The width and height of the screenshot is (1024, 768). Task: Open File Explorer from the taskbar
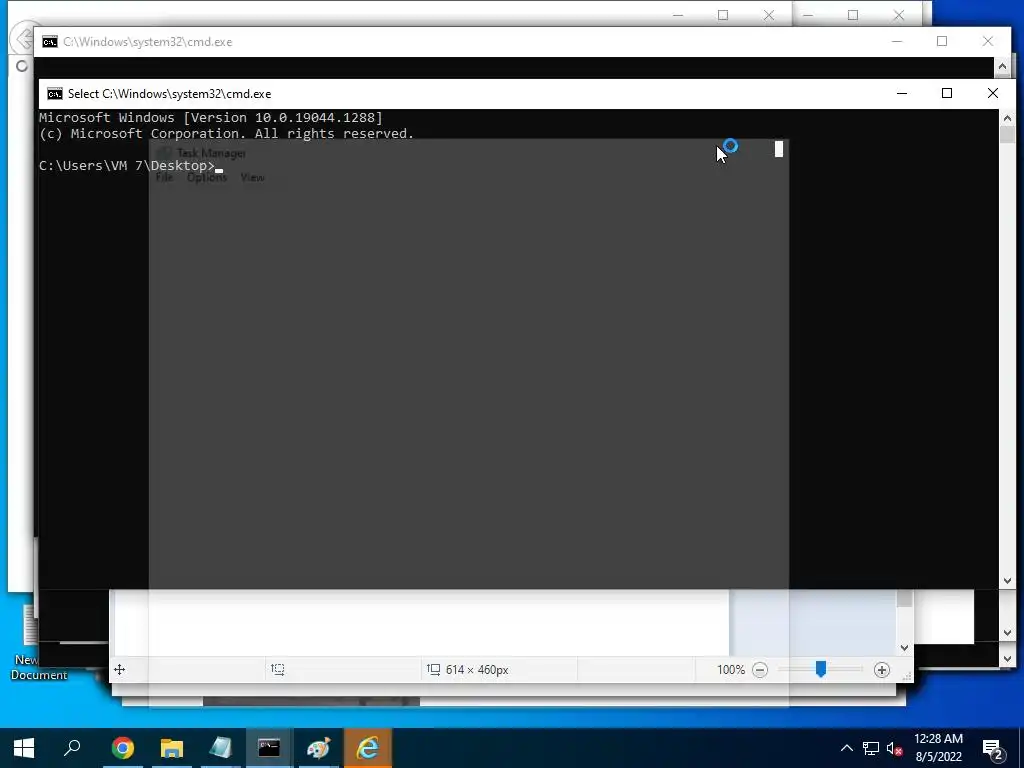pyautogui.click(x=171, y=748)
